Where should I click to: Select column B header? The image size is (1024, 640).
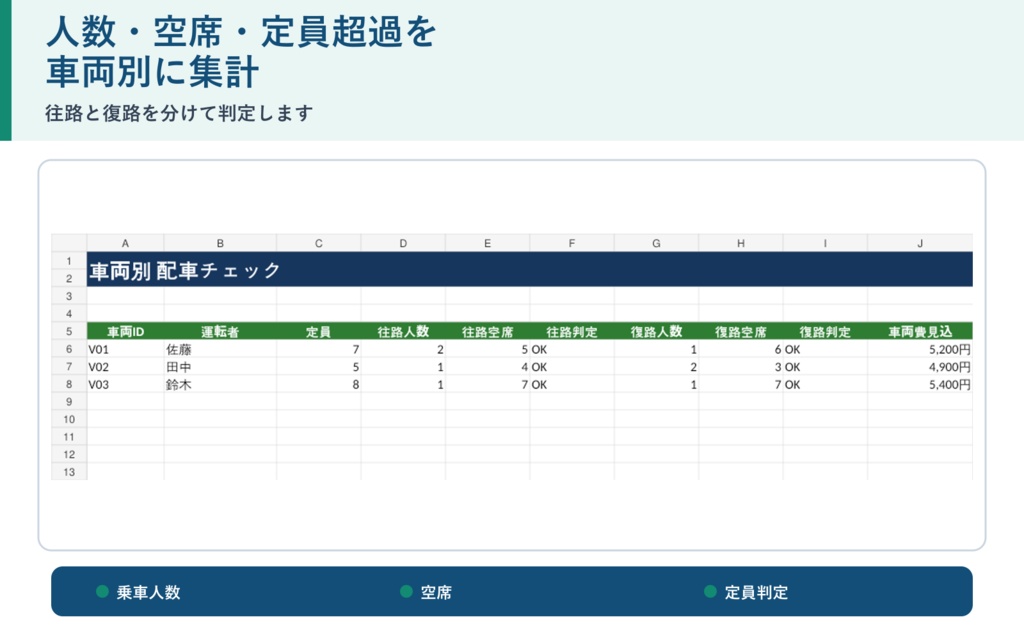point(220,243)
